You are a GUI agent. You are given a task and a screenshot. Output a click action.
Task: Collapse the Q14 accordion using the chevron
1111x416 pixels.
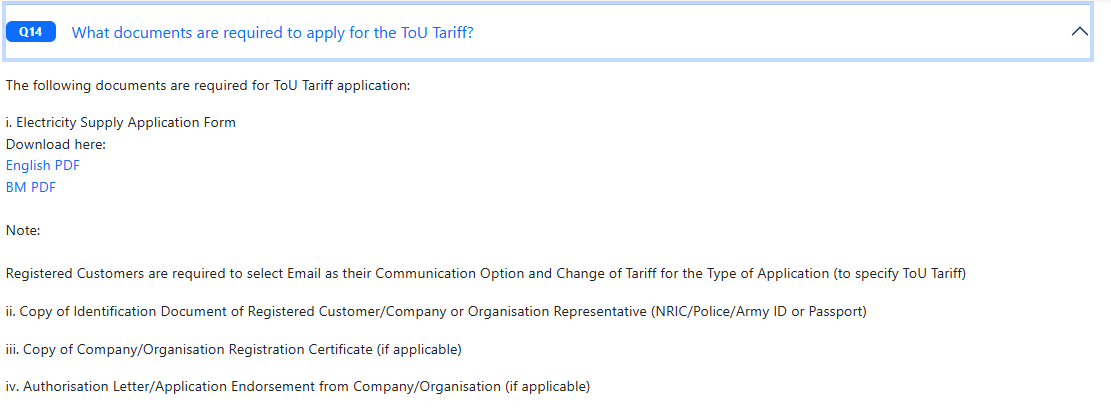pyautogui.click(x=1080, y=32)
